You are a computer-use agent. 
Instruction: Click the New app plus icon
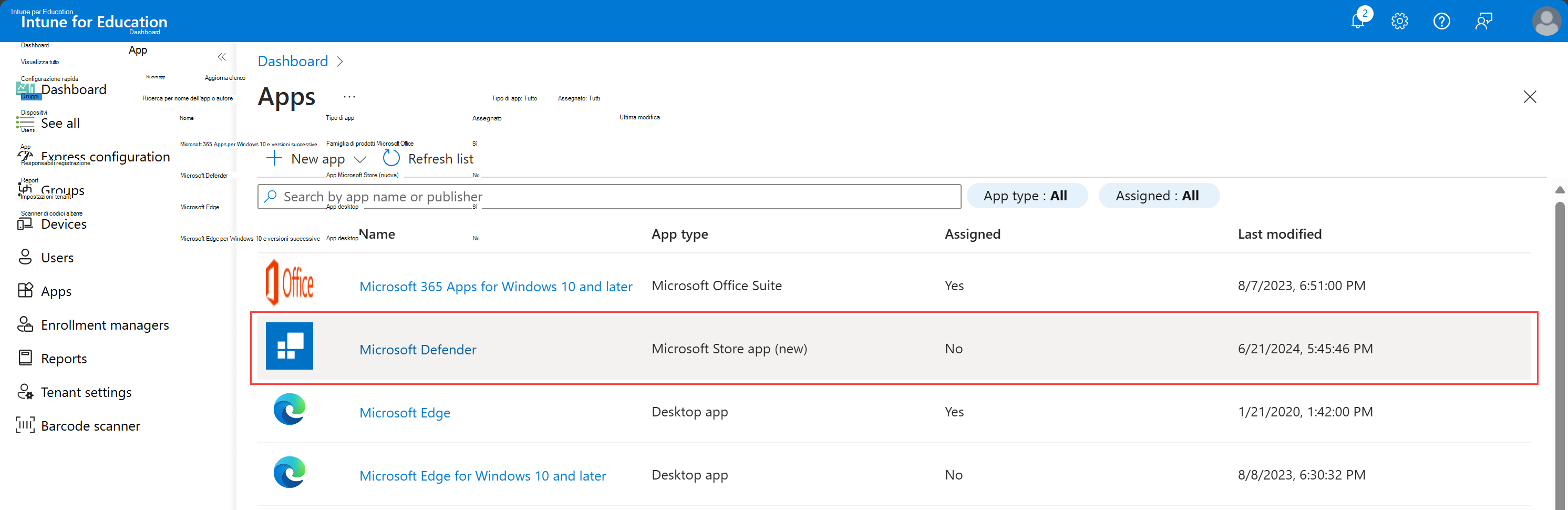click(274, 159)
